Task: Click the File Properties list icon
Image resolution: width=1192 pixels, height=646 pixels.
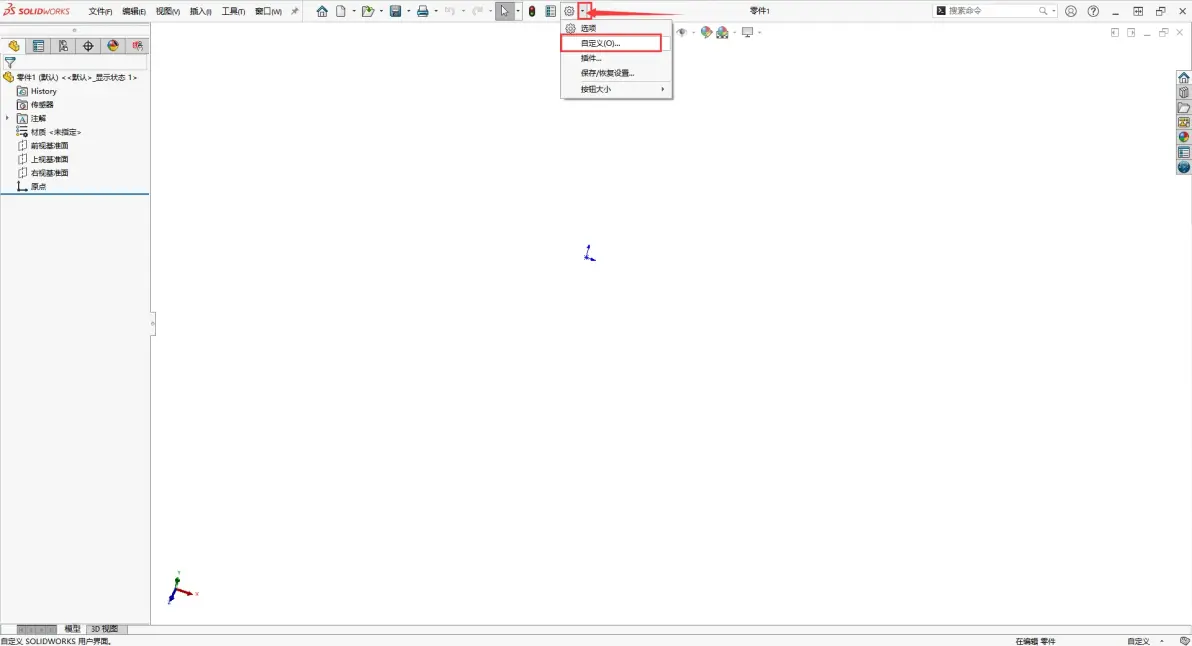Action: (550, 11)
